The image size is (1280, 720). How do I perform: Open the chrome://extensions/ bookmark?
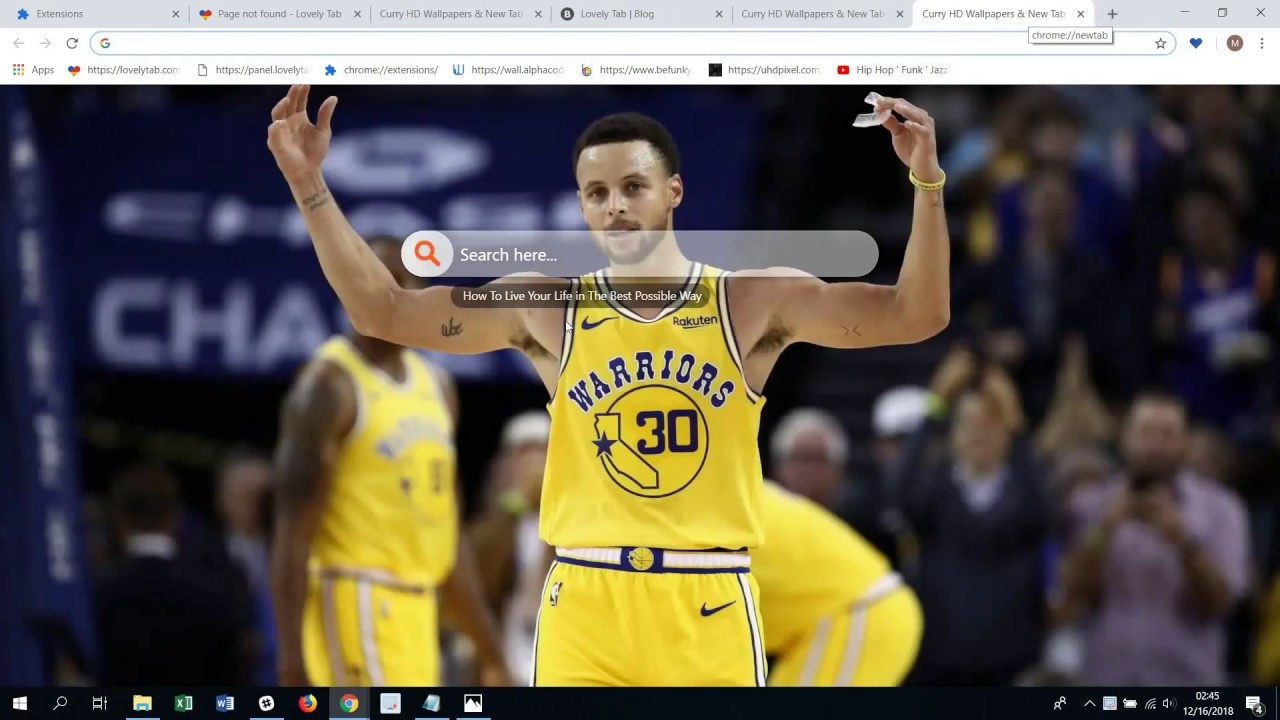[389, 70]
